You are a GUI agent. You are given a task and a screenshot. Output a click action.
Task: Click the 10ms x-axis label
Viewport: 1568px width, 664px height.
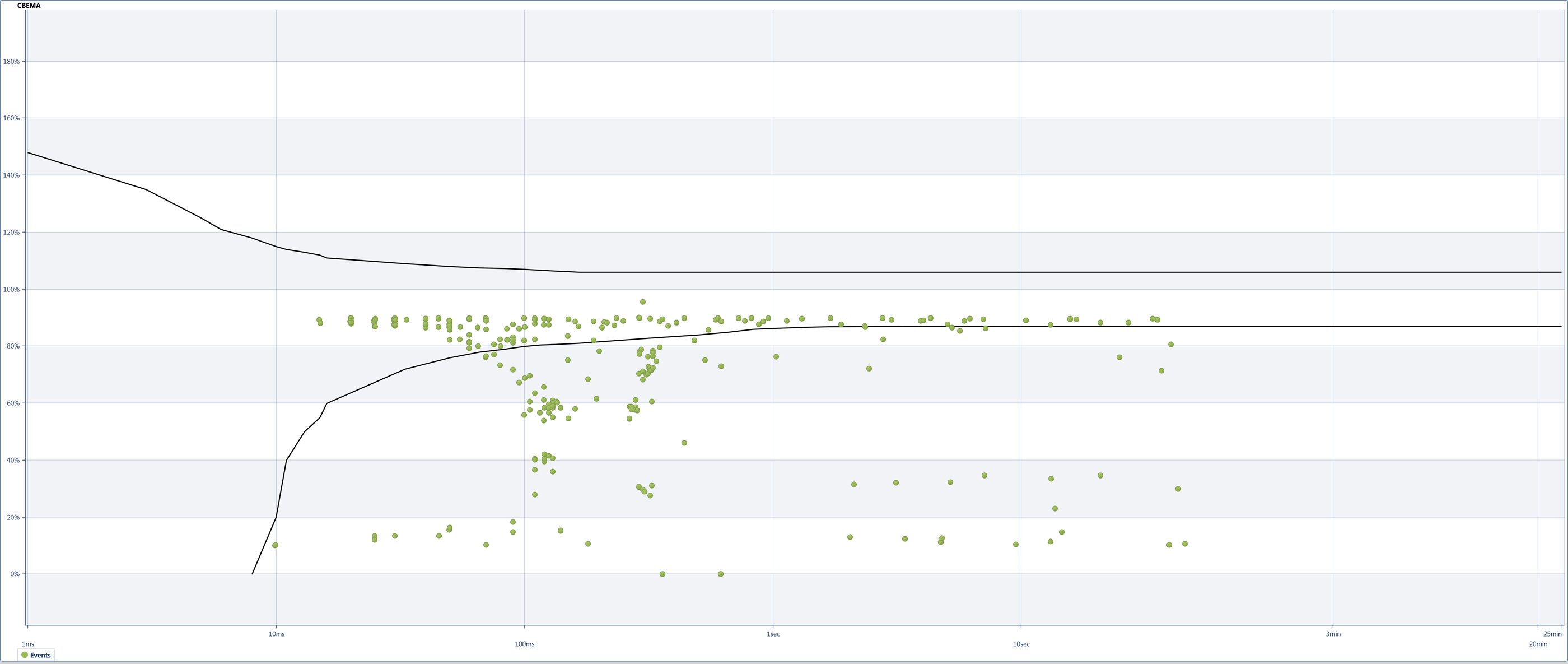point(276,634)
